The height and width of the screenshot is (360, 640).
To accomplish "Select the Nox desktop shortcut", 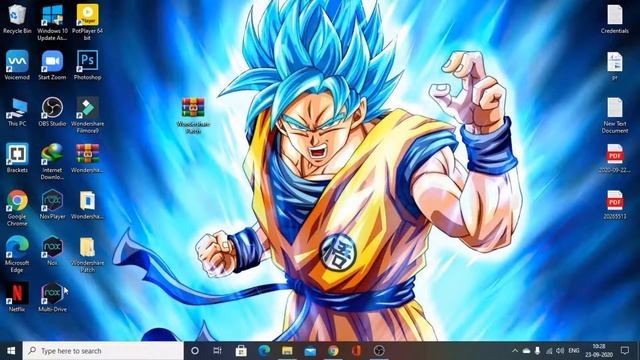I will click(52, 251).
